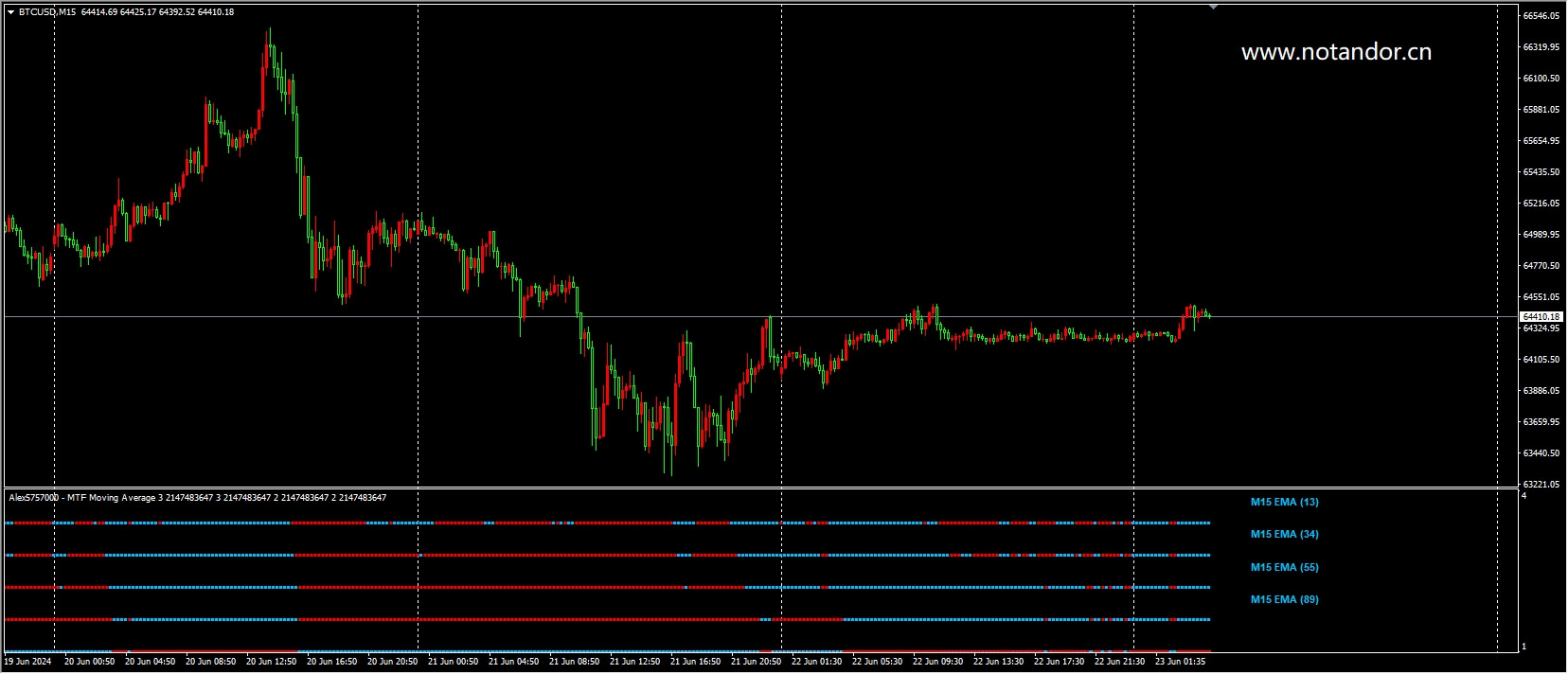Click the 20 Jun 04:50 time label

tap(150, 662)
